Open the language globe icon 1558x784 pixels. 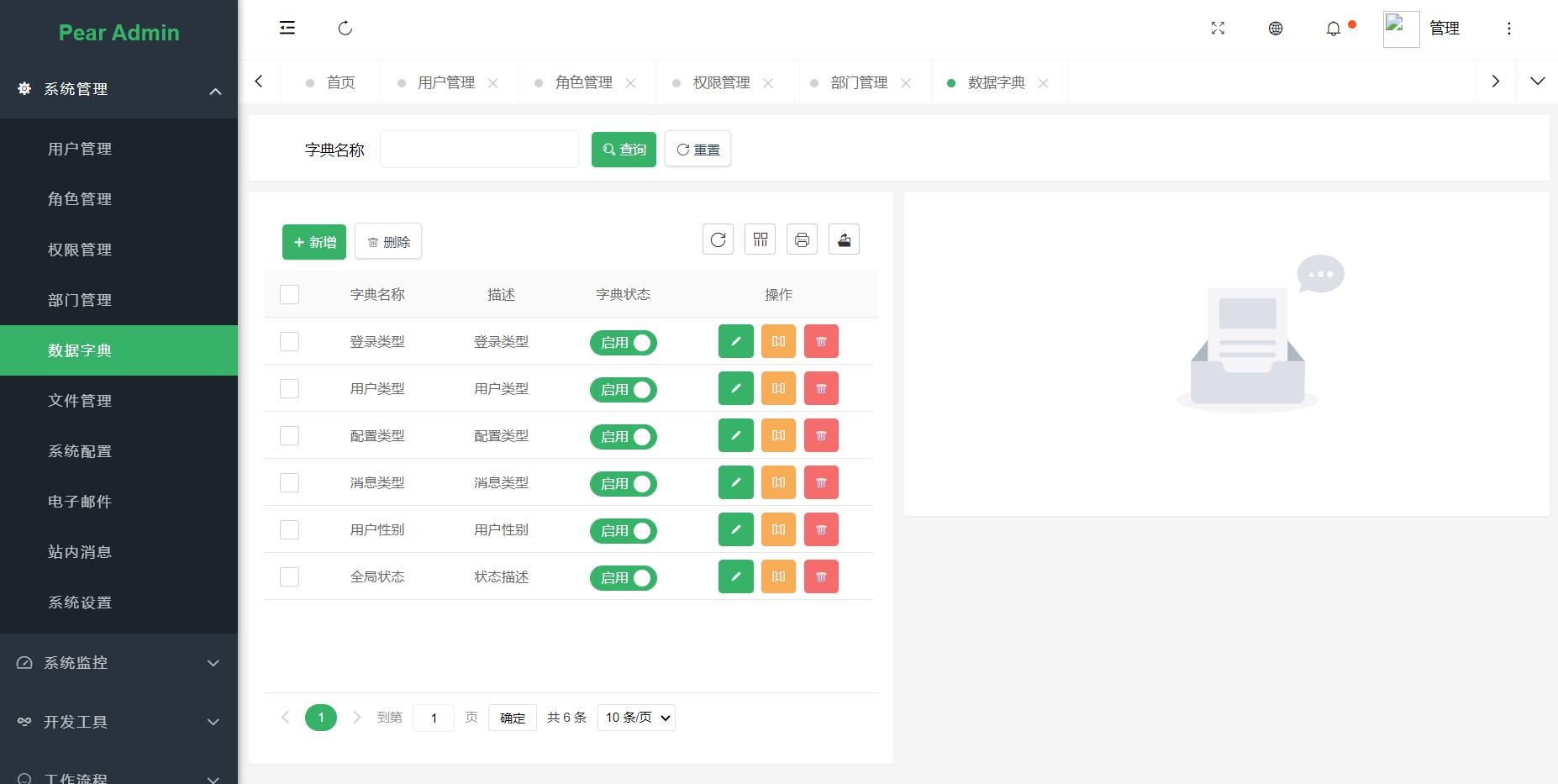pos(1276,29)
